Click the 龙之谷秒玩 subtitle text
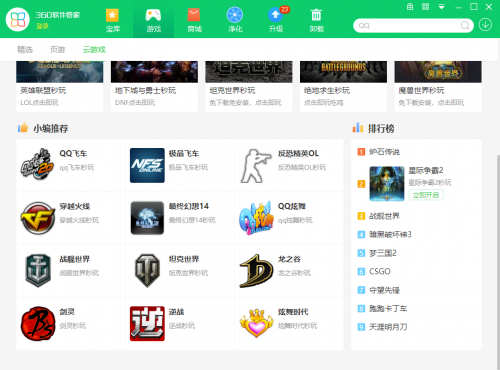 [x=295, y=273]
